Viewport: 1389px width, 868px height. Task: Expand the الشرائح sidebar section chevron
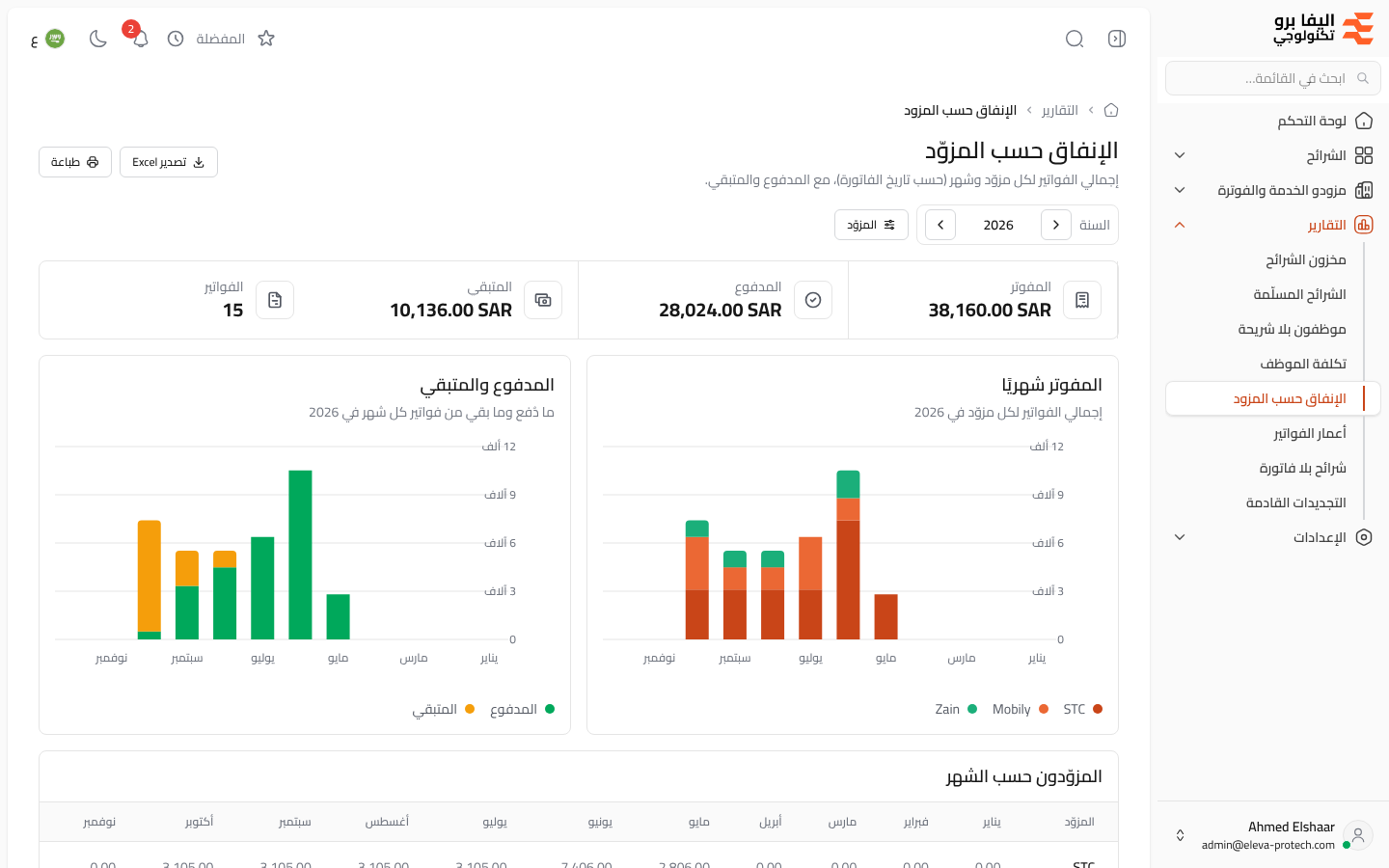click(1180, 155)
